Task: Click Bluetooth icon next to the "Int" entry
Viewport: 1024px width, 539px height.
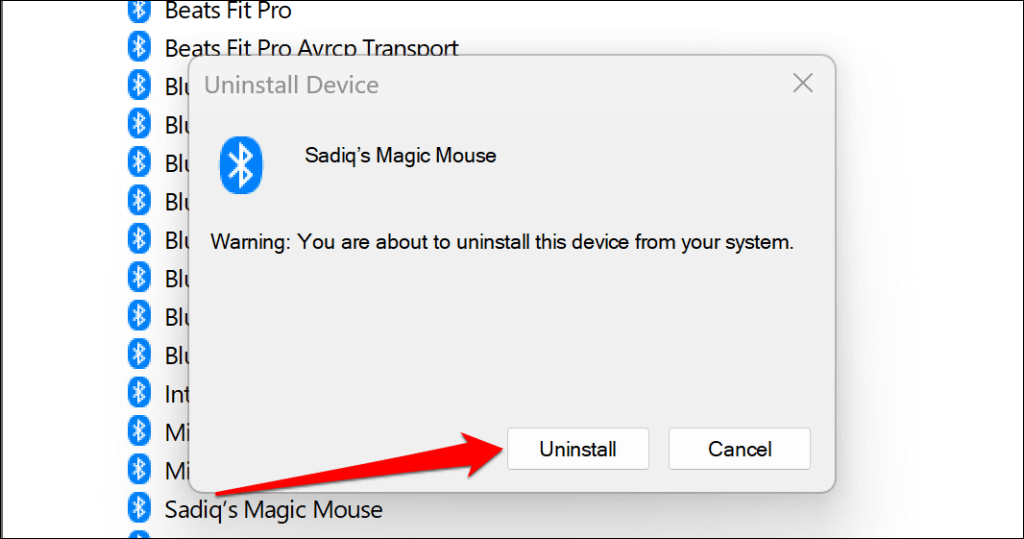Action: [139, 393]
